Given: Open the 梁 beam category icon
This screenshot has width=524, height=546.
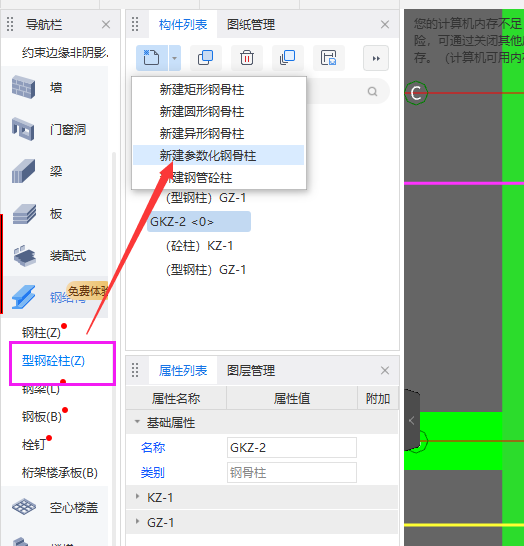Looking at the screenshot, I should point(23,171).
